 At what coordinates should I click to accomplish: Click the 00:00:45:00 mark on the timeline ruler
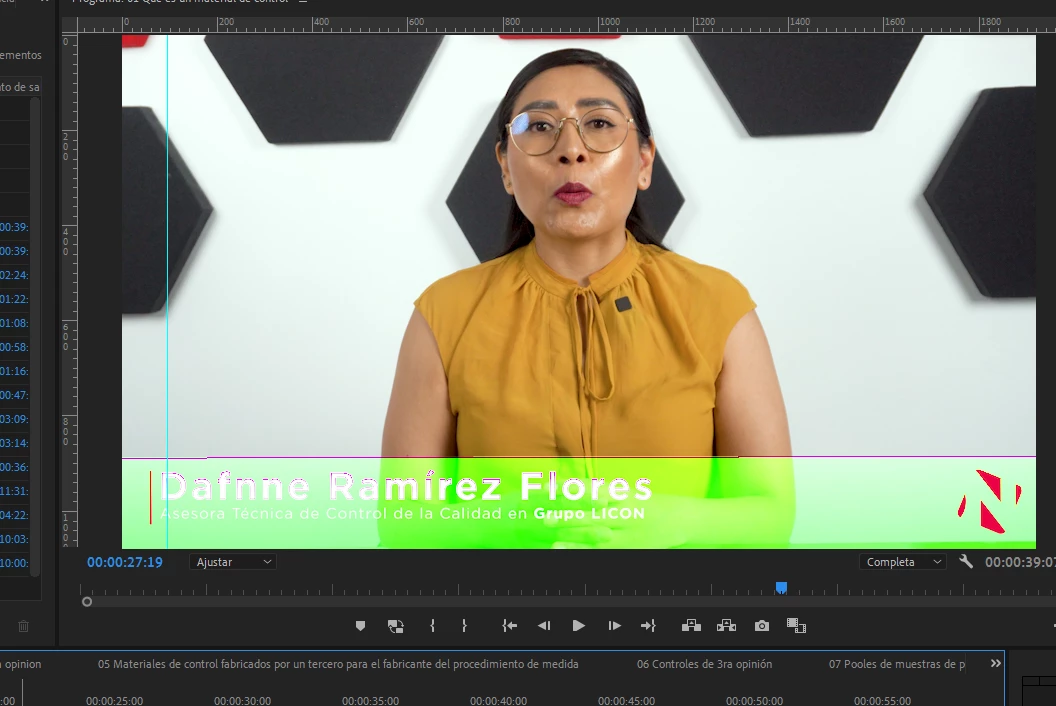[x=626, y=701]
